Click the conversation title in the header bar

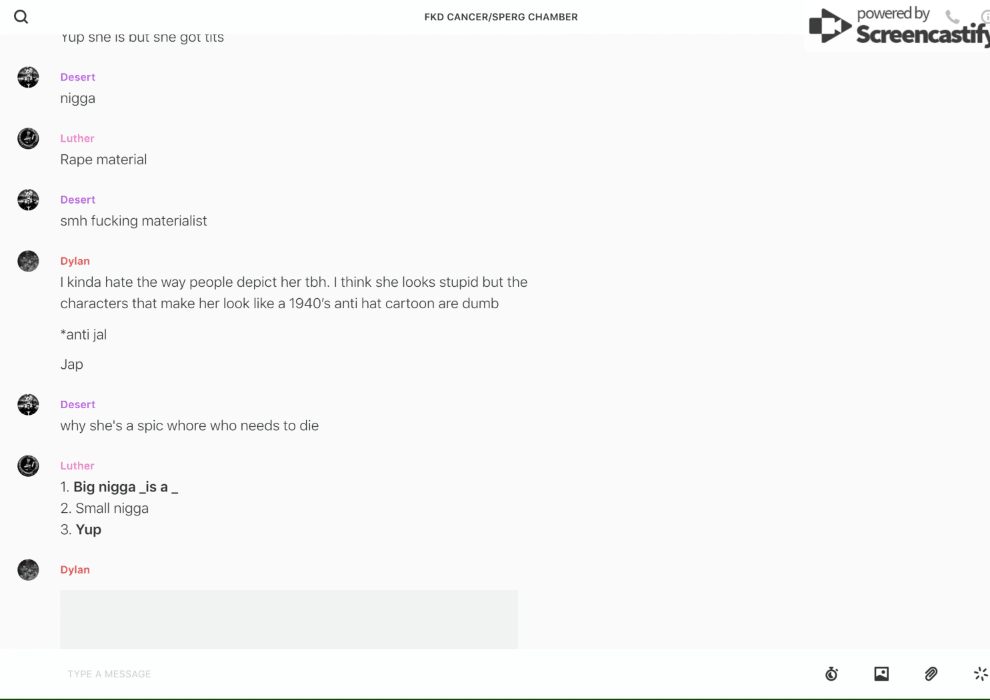click(501, 17)
